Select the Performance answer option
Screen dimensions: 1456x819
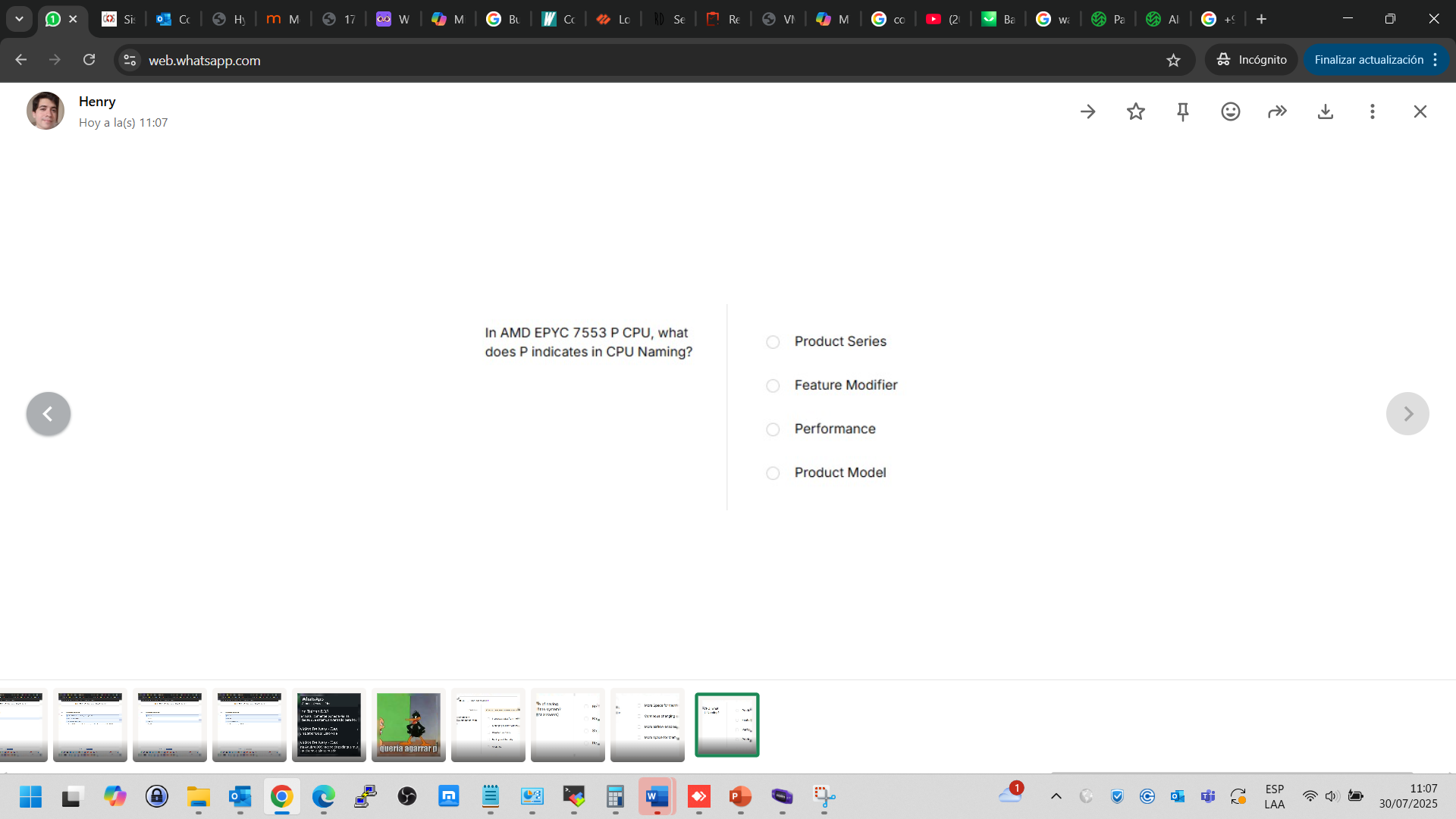(x=773, y=429)
